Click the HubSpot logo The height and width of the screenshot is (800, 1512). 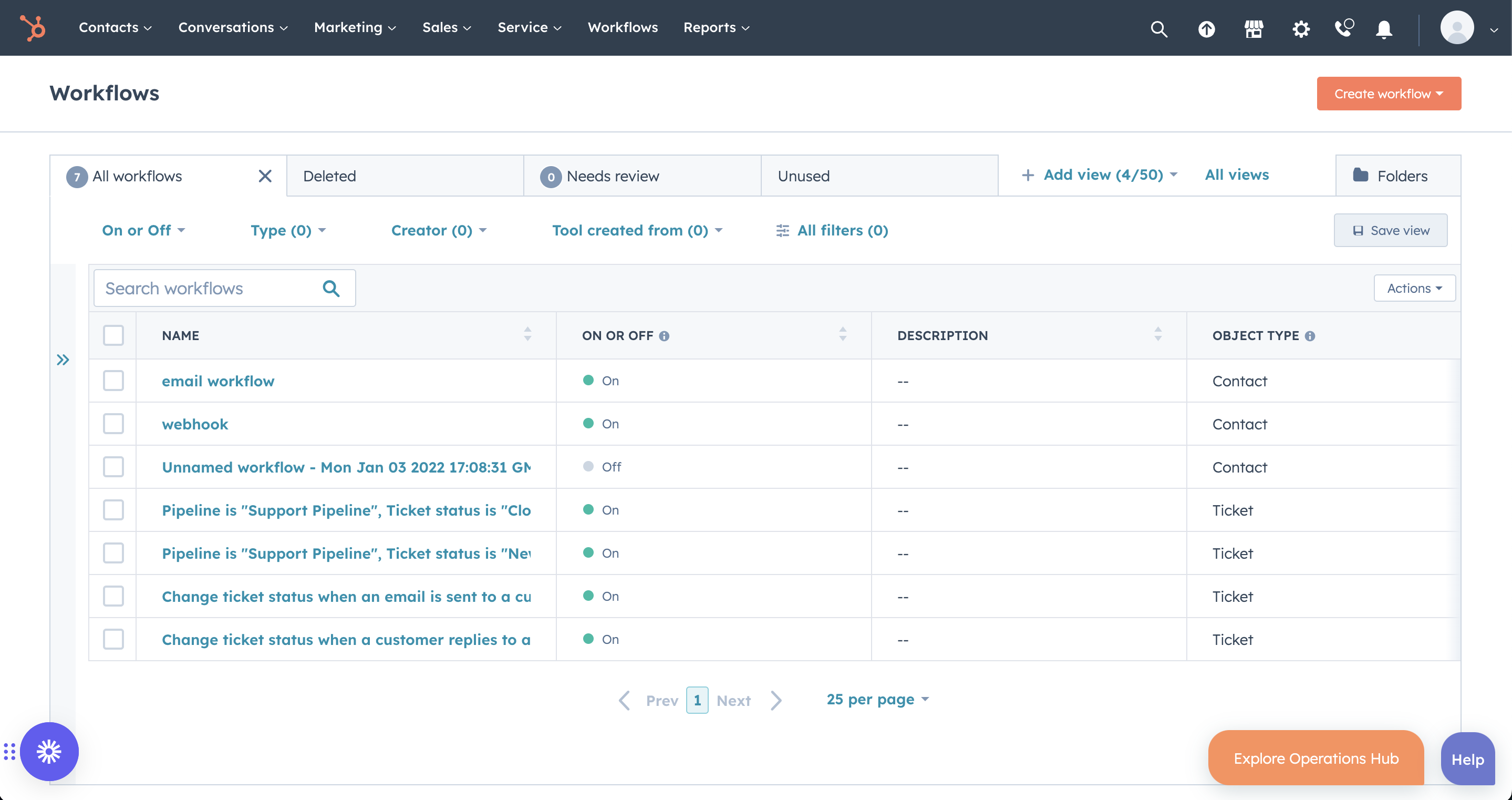(x=32, y=28)
